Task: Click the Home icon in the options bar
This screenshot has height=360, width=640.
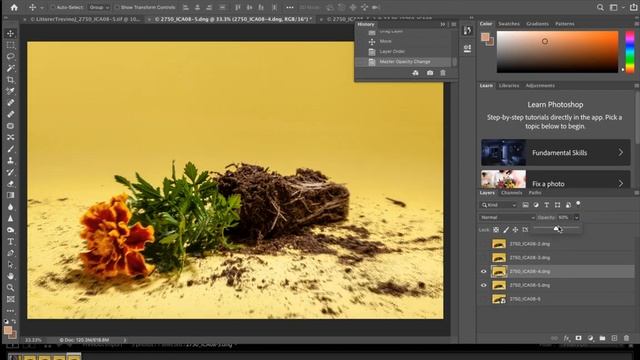Action: 14,7
